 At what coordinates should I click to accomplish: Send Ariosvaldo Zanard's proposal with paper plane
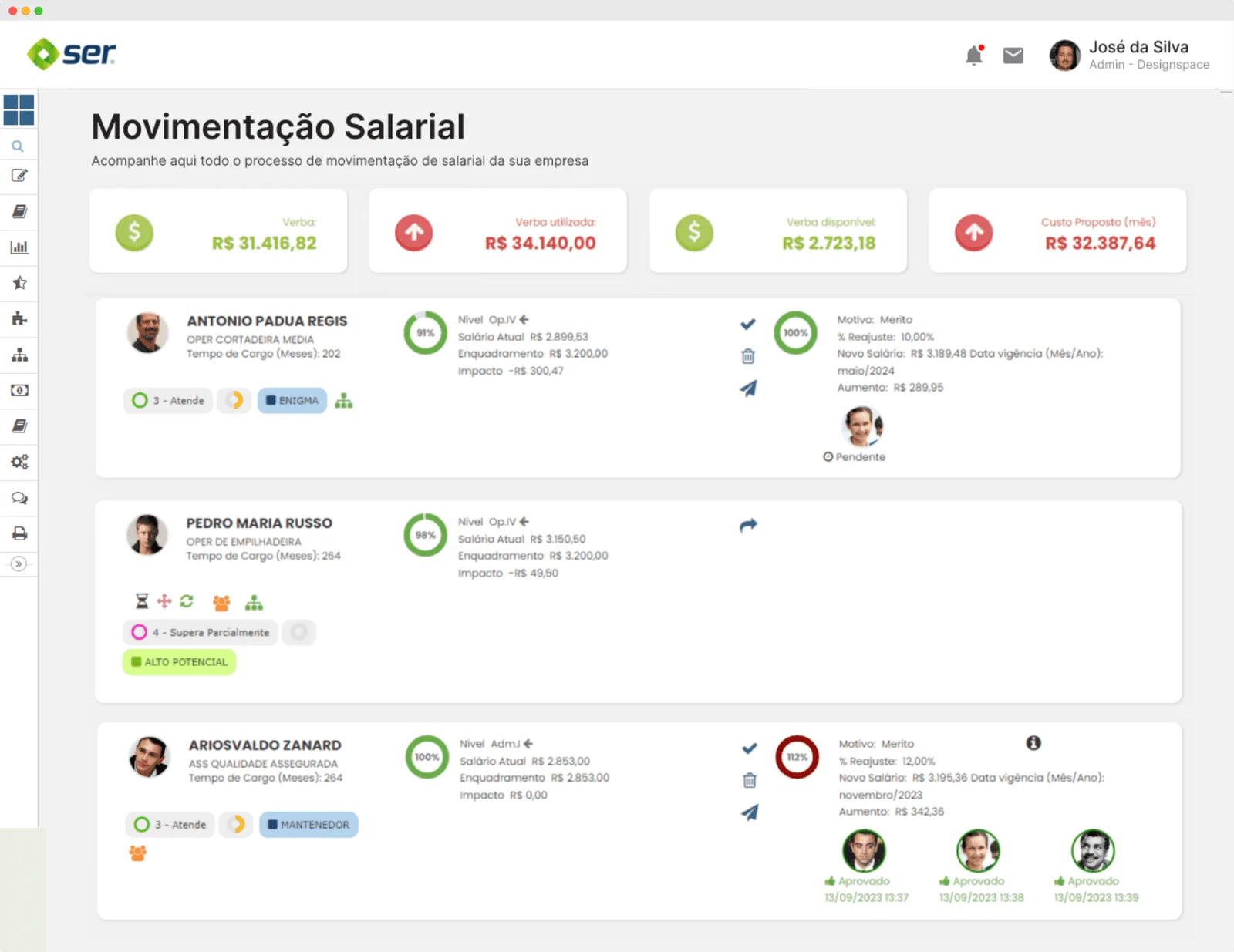[749, 812]
